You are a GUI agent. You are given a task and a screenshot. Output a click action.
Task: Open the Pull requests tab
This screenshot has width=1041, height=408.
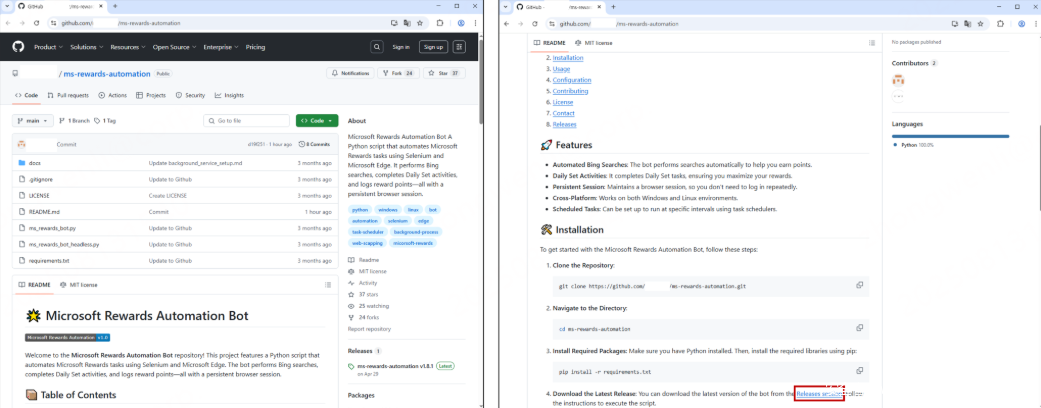[x=68, y=95]
